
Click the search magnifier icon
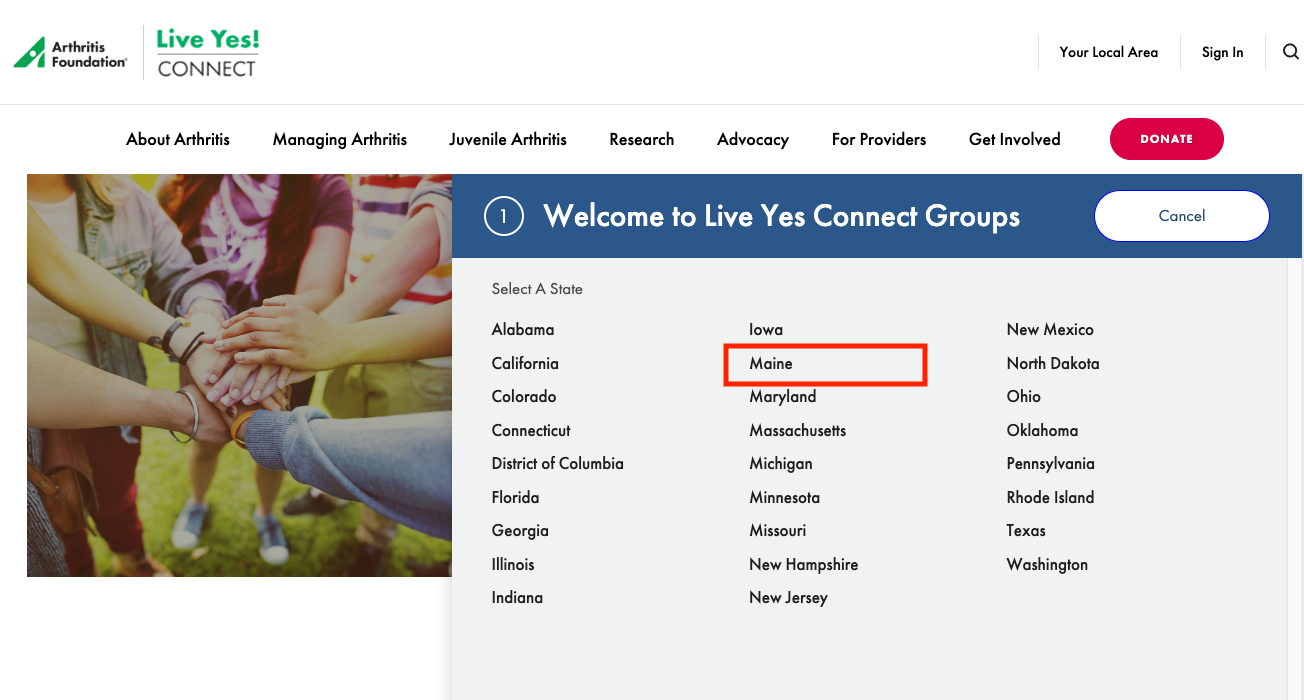click(1290, 52)
